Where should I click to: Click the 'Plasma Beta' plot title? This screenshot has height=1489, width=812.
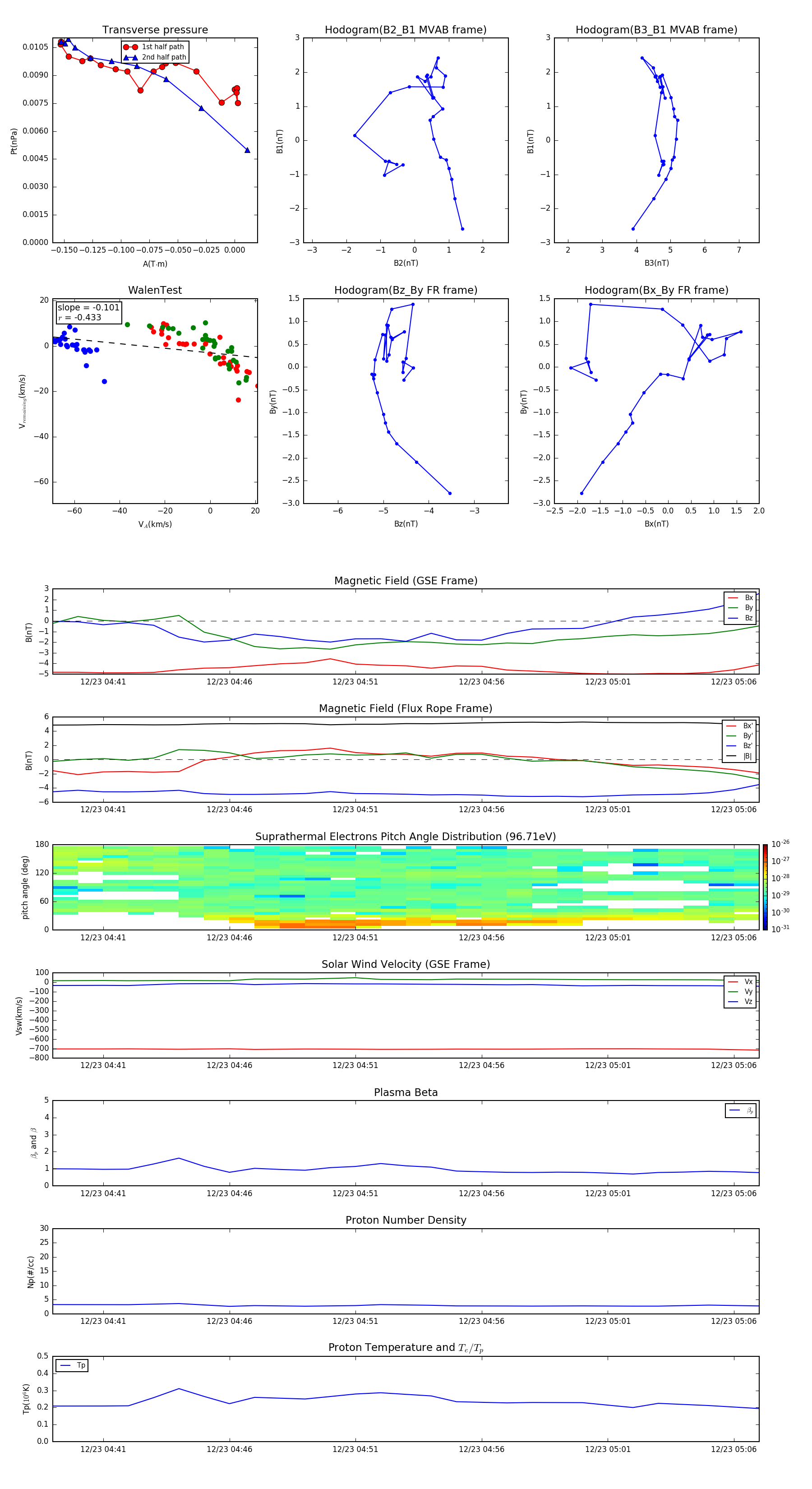406,1092
